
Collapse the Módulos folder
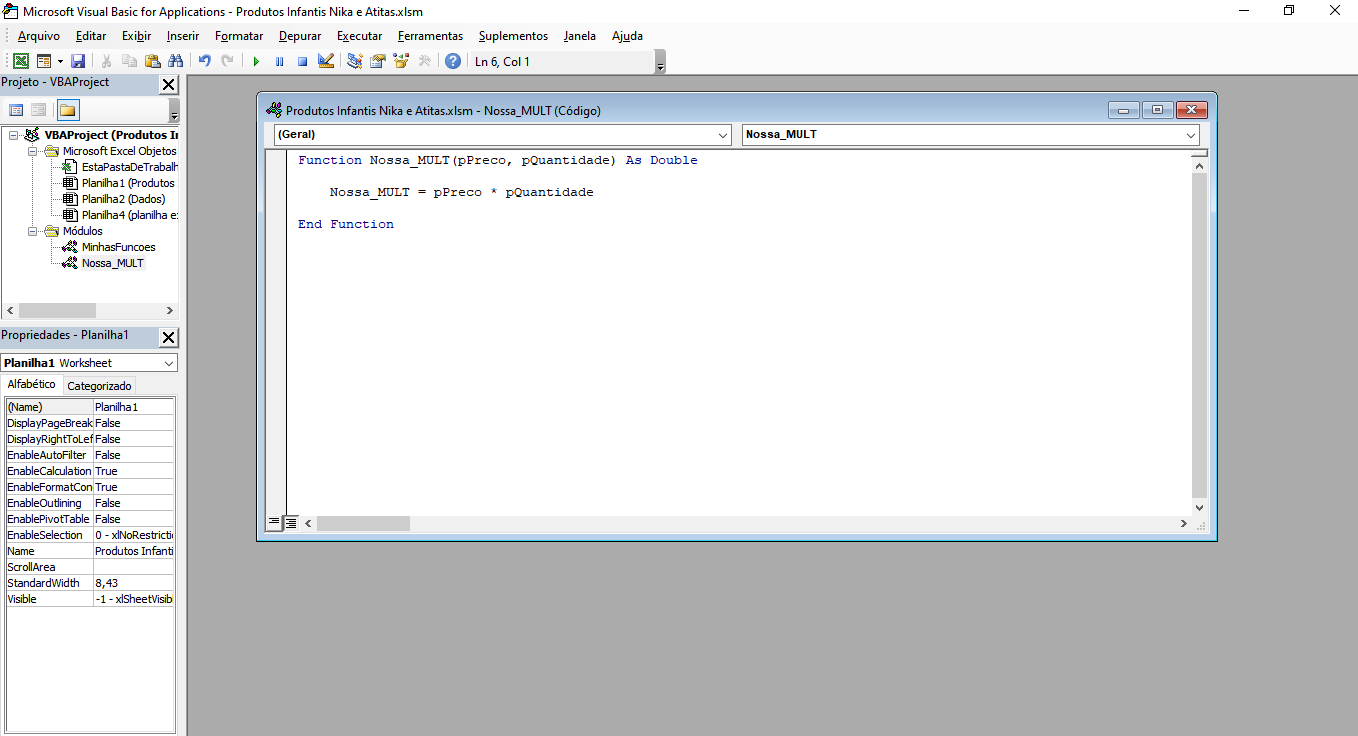(x=32, y=231)
